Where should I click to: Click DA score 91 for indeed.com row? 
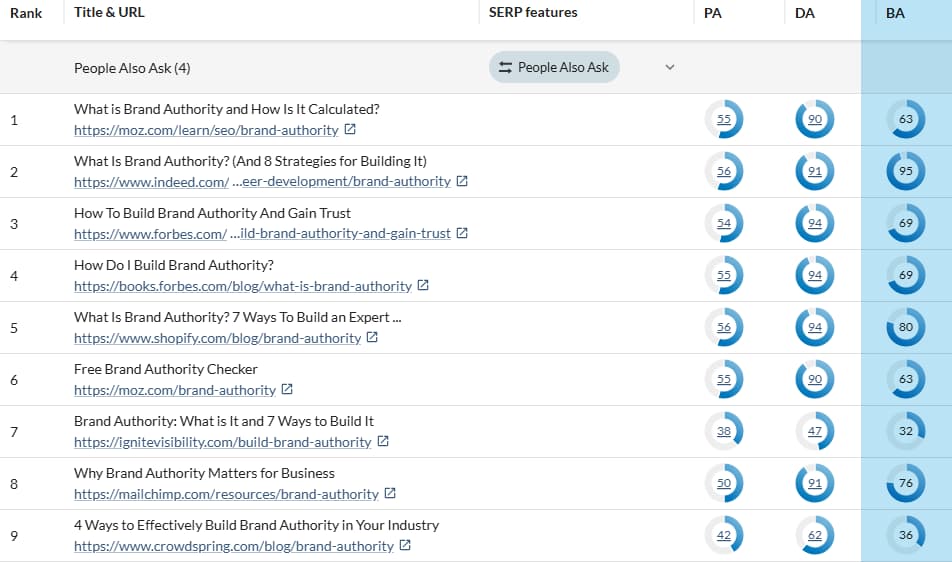click(x=814, y=172)
